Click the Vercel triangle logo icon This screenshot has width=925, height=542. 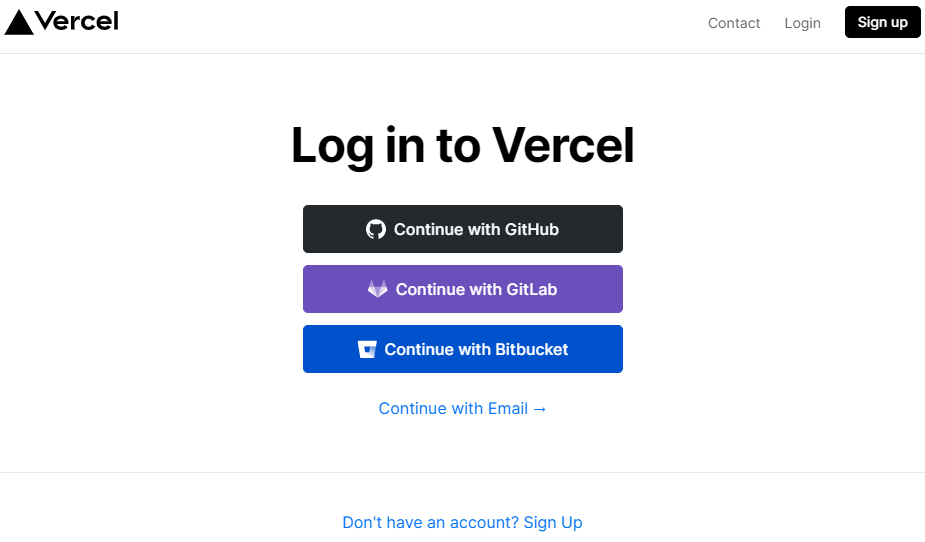click(19, 22)
